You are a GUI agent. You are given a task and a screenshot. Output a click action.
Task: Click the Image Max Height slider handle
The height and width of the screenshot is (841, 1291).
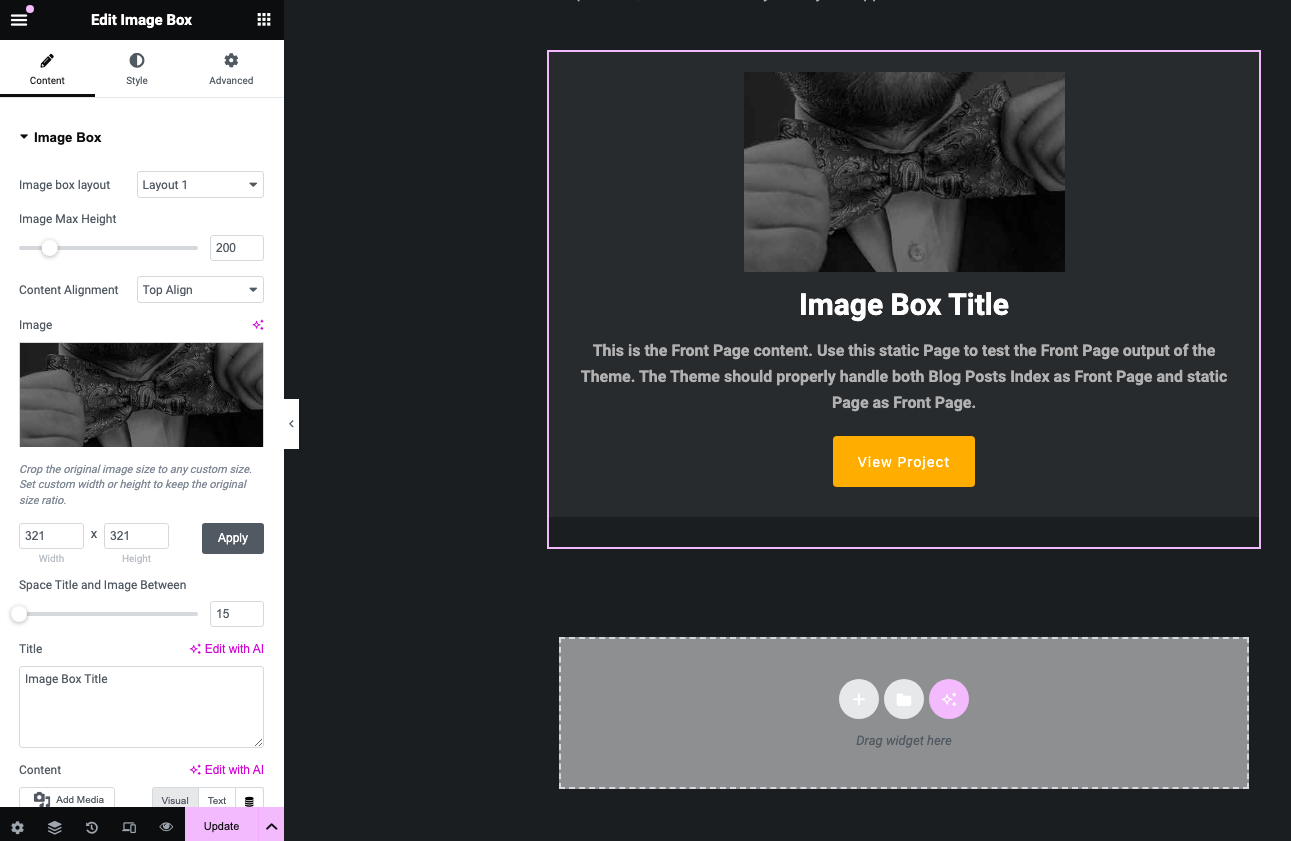pyautogui.click(x=49, y=248)
